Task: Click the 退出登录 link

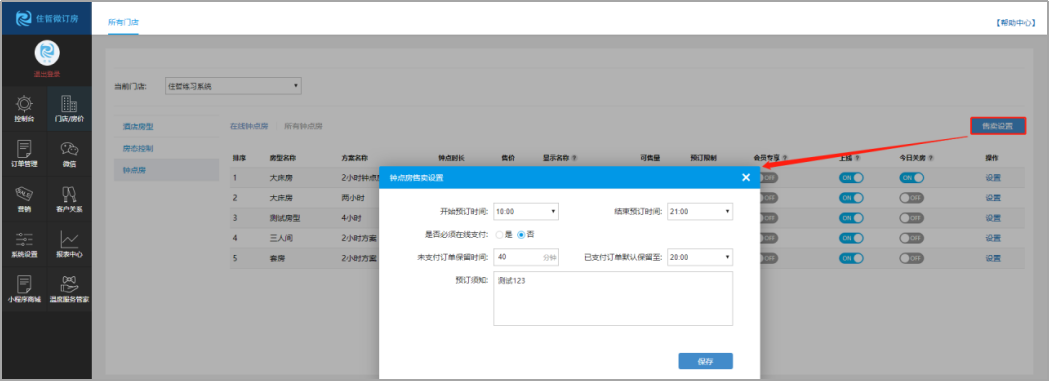Action: tap(47, 74)
